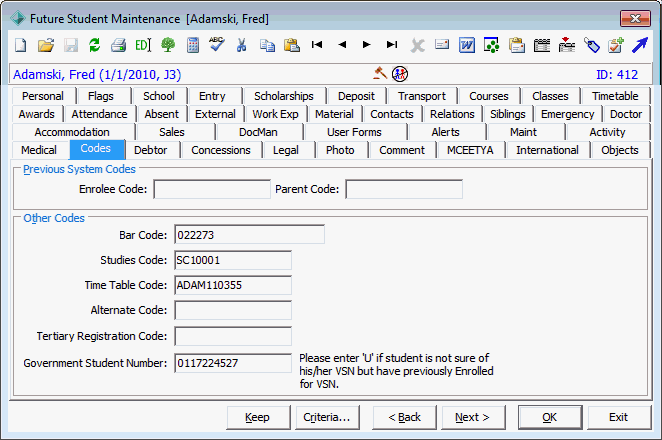Click the Parent Code field
Viewport: 662px width, 440px height.
[404, 189]
